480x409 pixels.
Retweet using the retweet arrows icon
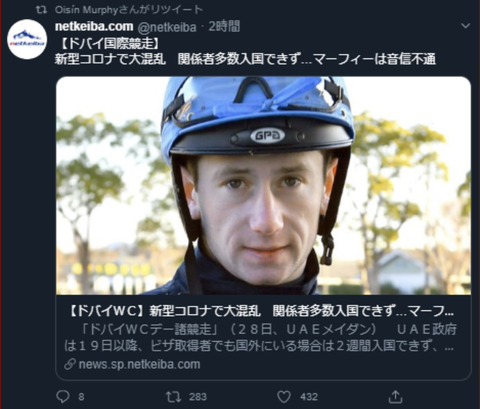[173, 396]
